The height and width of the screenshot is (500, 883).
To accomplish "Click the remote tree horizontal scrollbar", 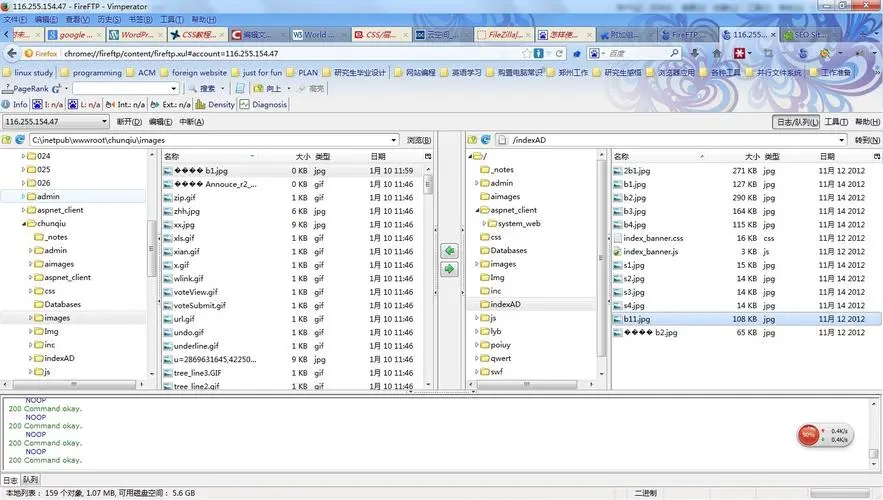I will click(x=529, y=384).
